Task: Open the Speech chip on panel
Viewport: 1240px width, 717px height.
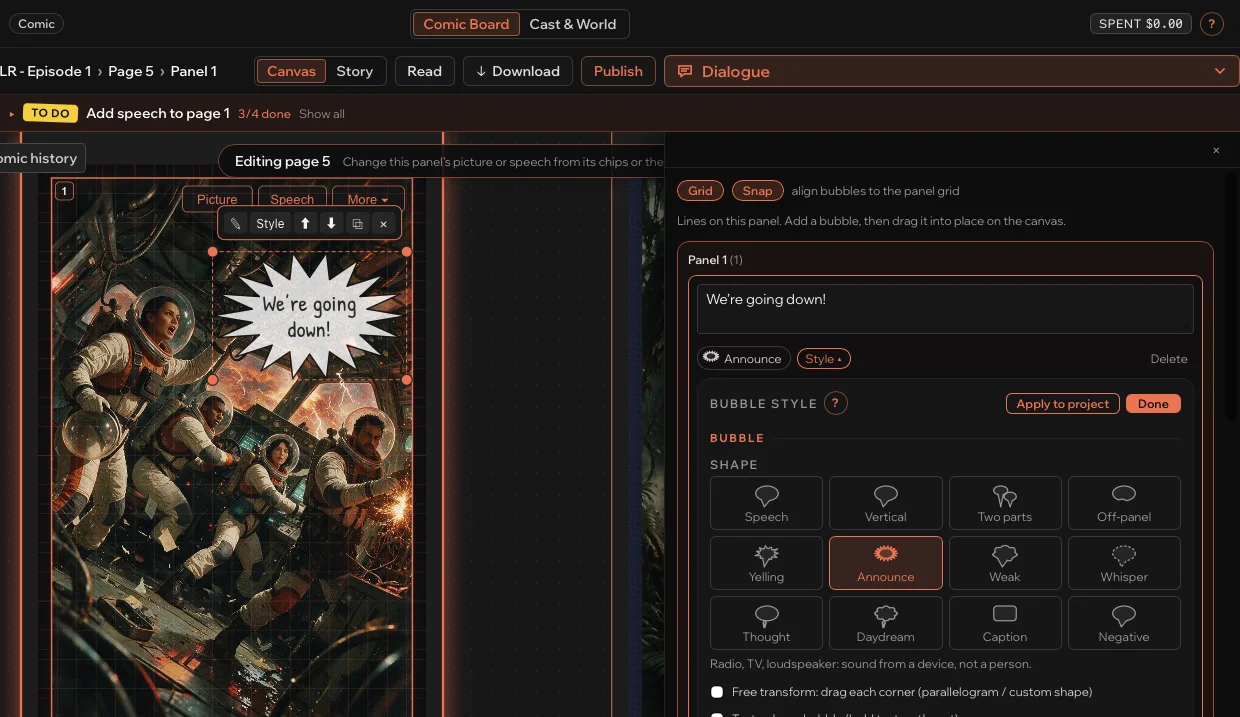Action: 292,199
